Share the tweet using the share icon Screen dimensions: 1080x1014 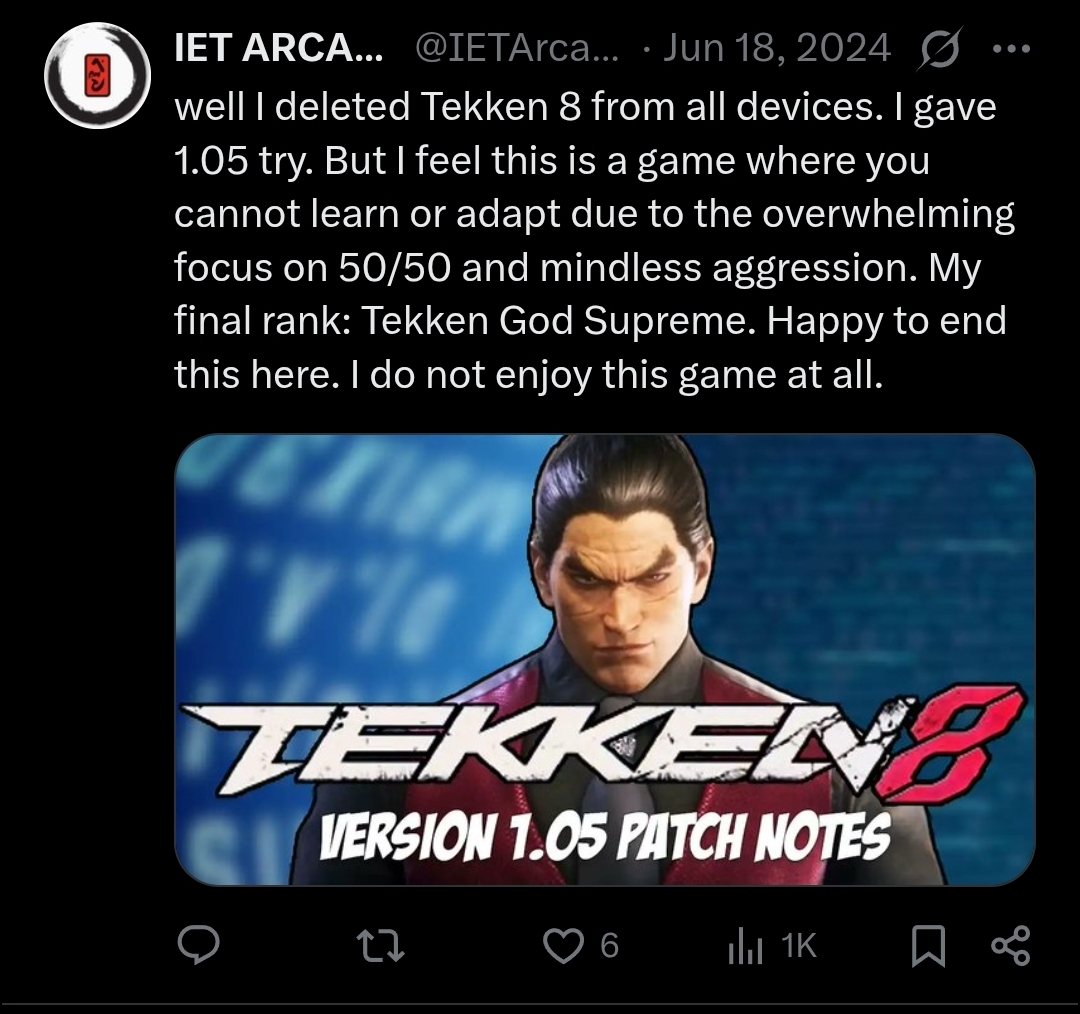click(1010, 945)
